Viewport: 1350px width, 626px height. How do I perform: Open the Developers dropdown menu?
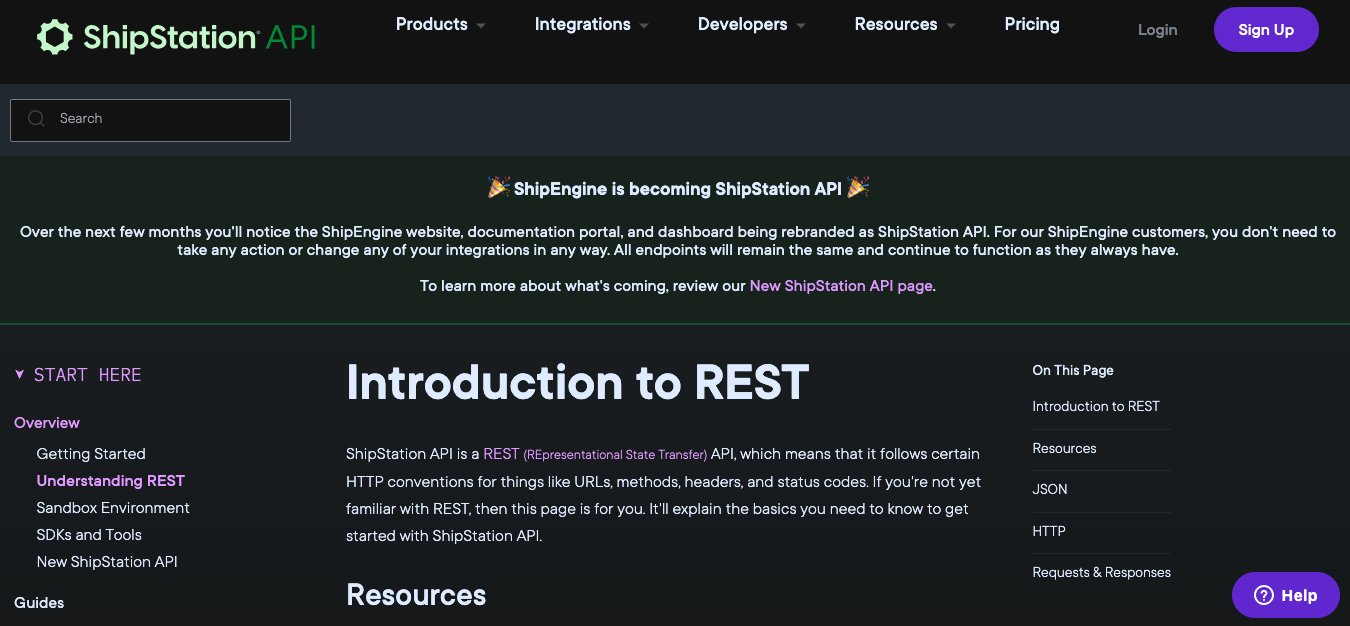[751, 25]
